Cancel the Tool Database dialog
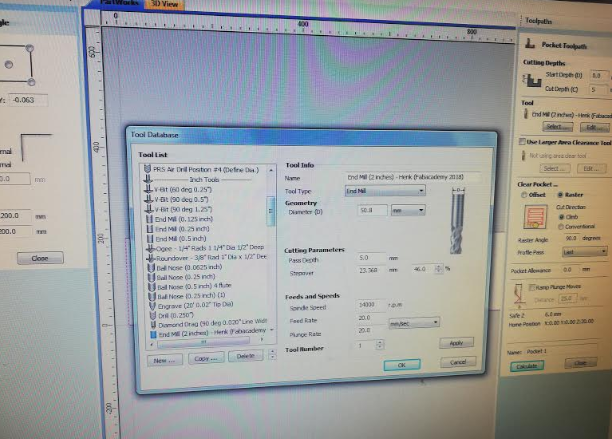 coord(458,362)
